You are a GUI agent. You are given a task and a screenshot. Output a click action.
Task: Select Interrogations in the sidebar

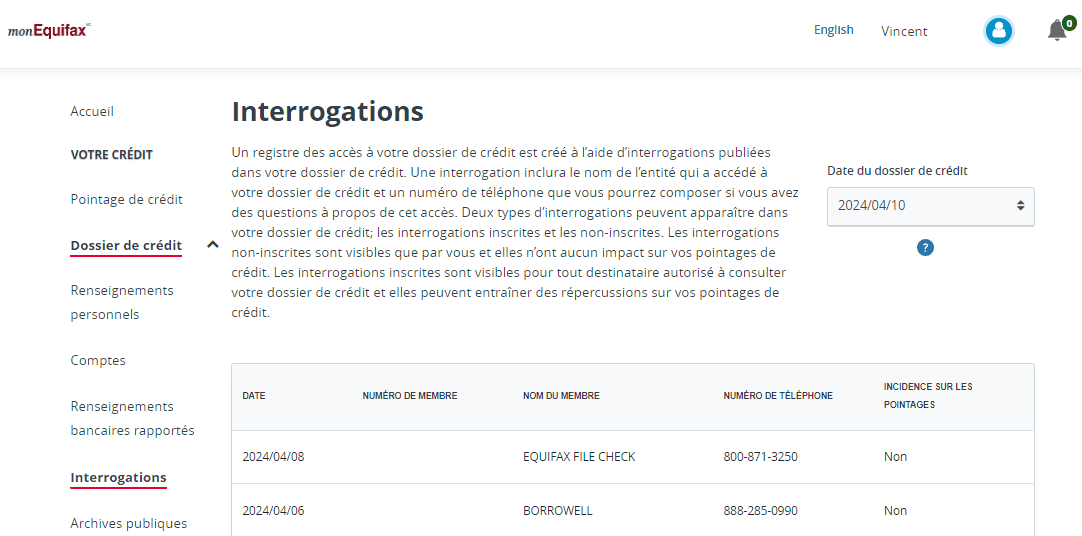coord(118,477)
